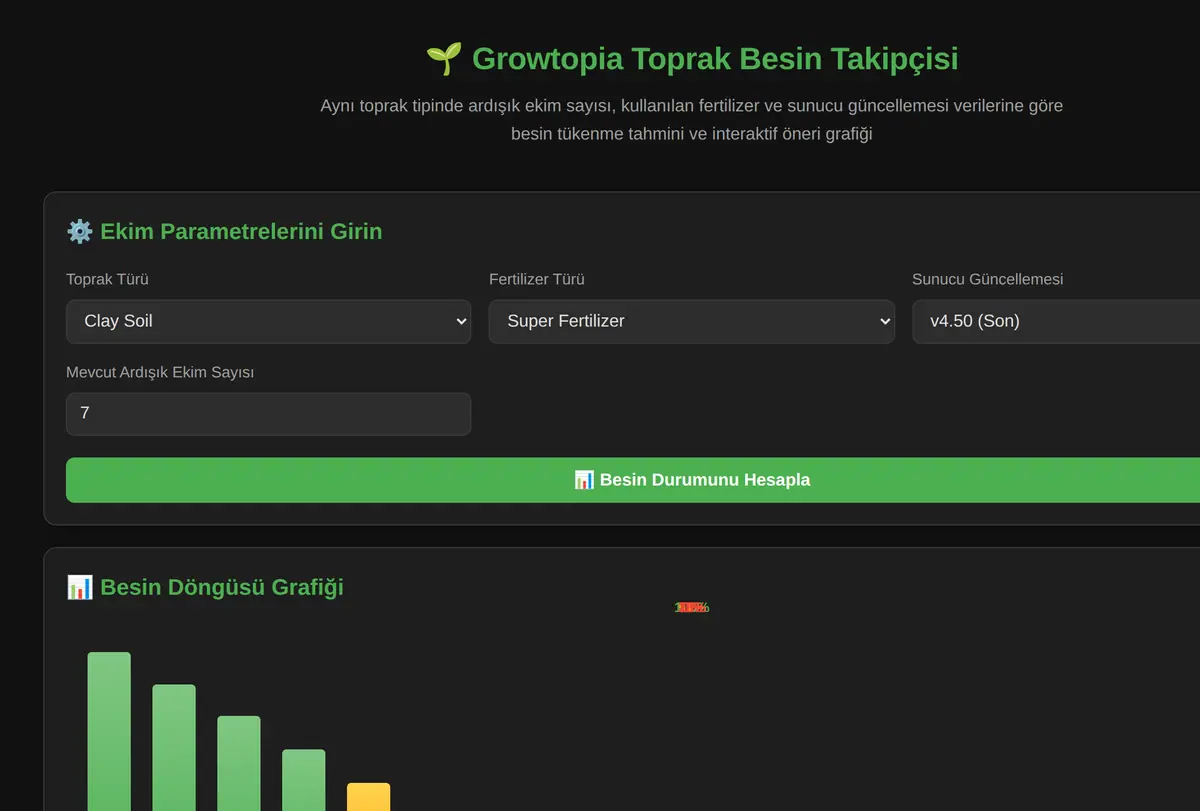Open the Fertilizer Türü dropdown showing Super Fertilizer
The height and width of the screenshot is (811, 1200).
point(691,321)
